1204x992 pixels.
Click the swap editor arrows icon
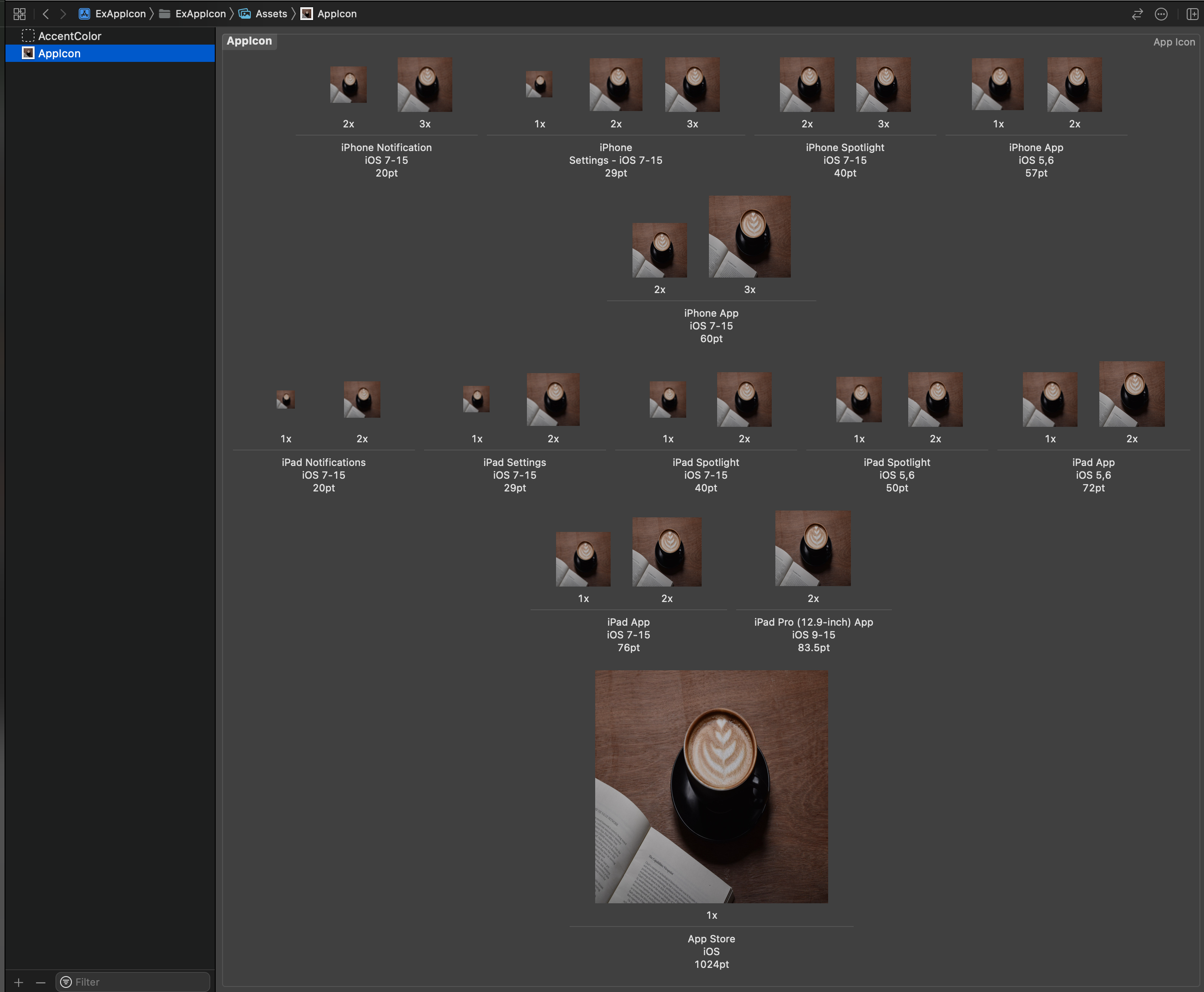1137,14
